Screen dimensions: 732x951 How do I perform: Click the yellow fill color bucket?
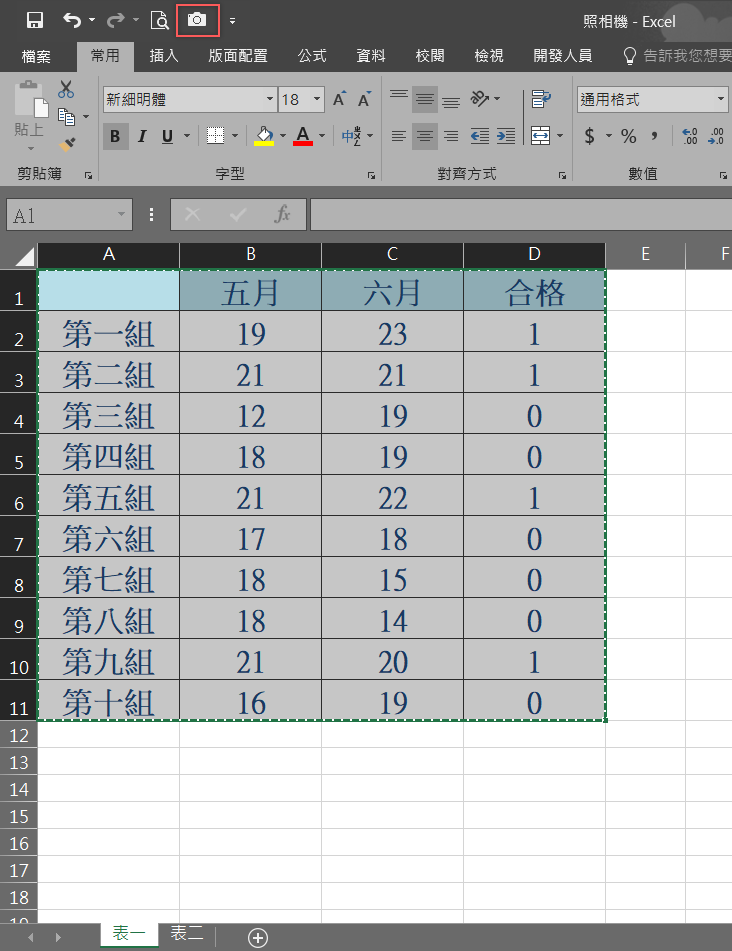tap(264, 136)
